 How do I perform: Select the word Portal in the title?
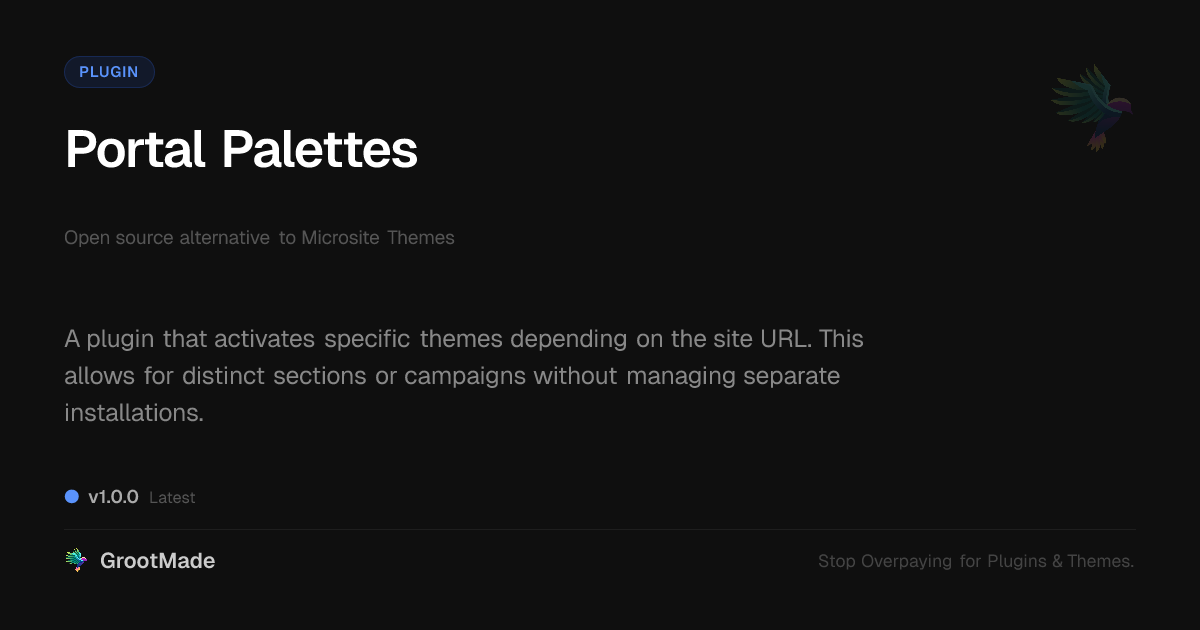[x=134, y=150]
